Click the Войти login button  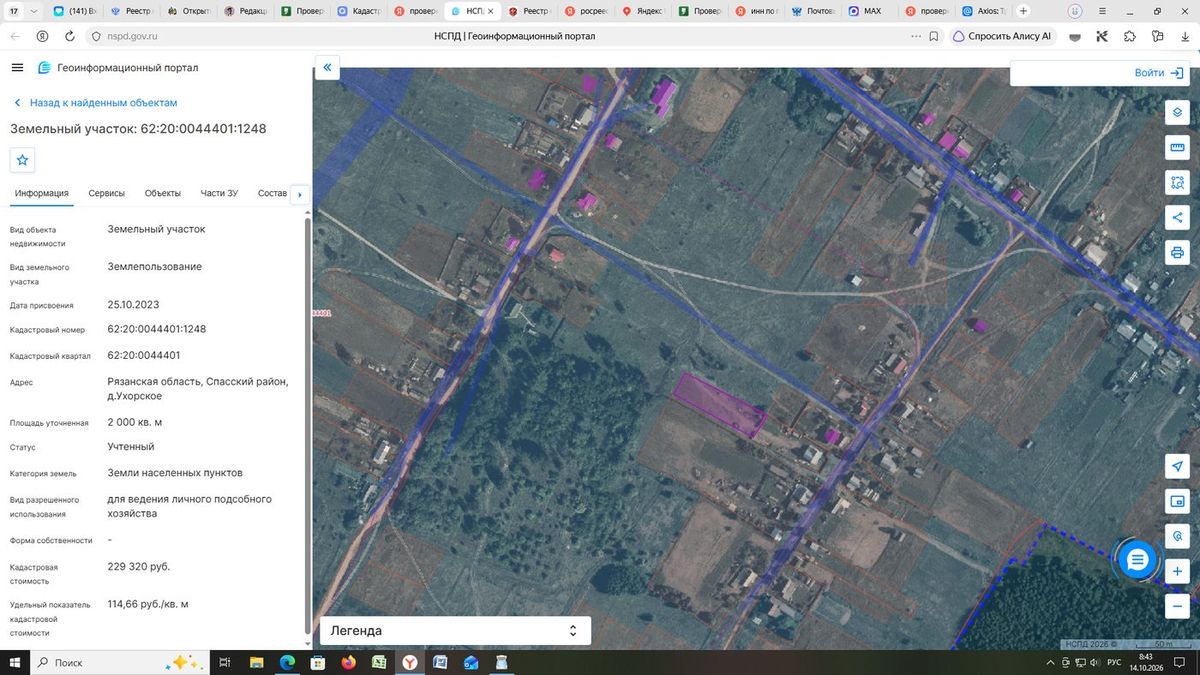tap(1159, 73)
